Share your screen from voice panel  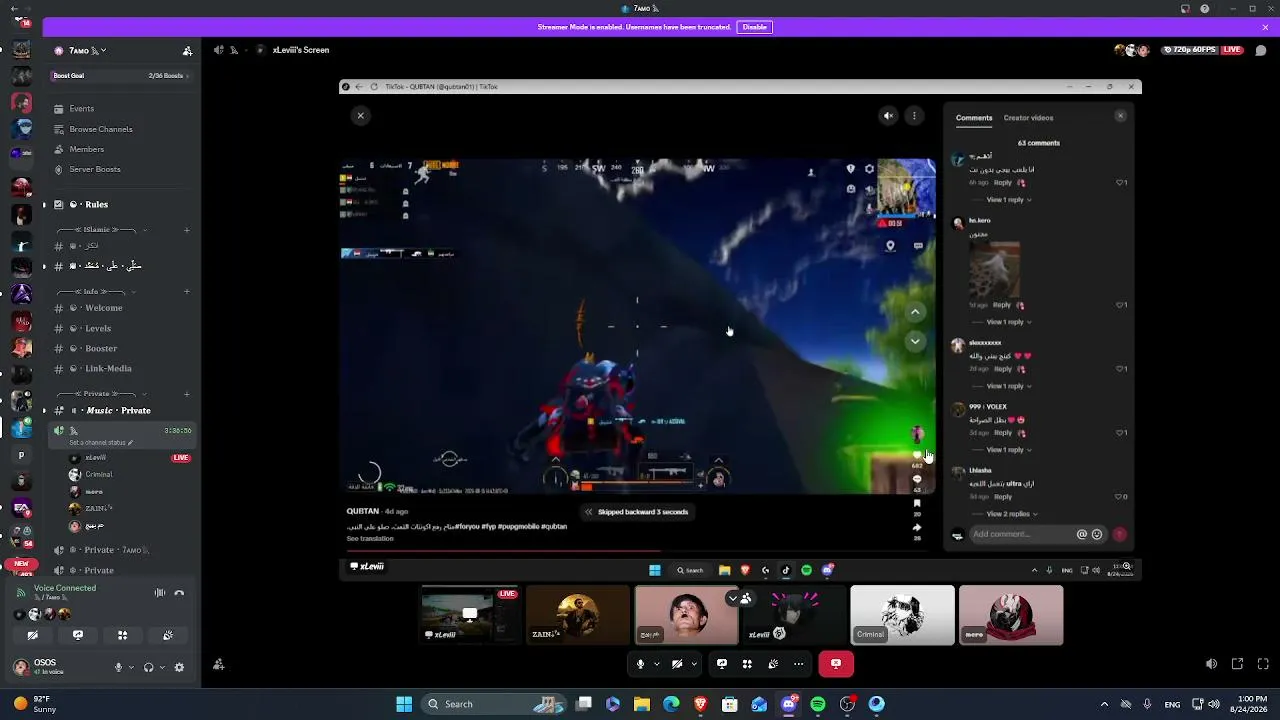pyautogui.click(x=78, y=635)
